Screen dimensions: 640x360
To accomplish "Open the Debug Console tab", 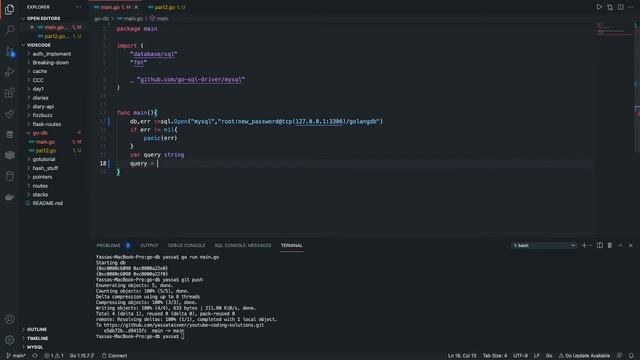I will (x=187, y=245).
